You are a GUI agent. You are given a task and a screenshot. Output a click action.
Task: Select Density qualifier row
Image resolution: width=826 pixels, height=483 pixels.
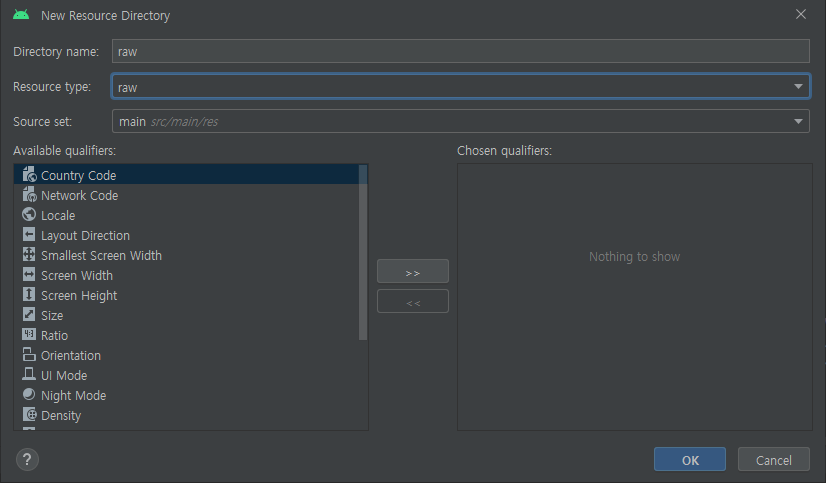point(186,415)
